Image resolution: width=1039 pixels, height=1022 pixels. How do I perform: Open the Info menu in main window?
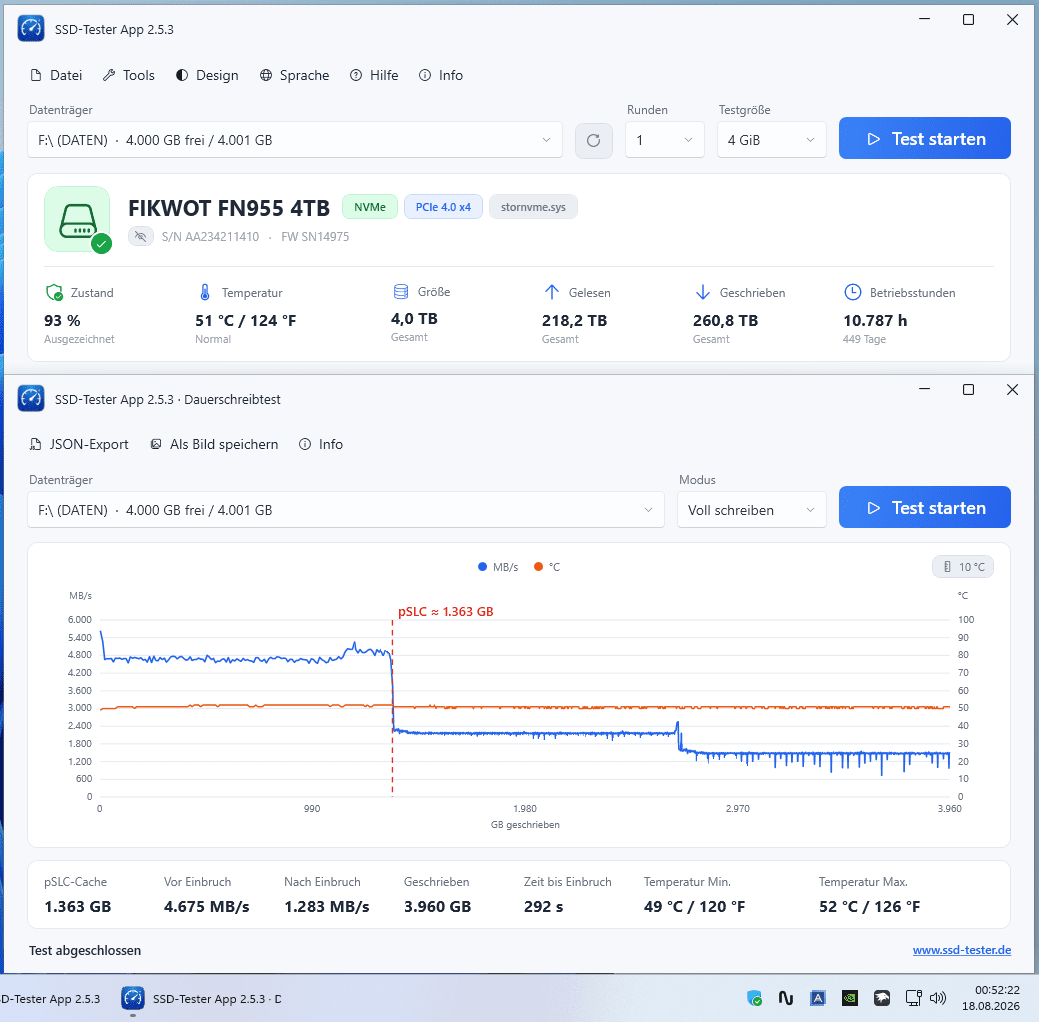(441, 76)
